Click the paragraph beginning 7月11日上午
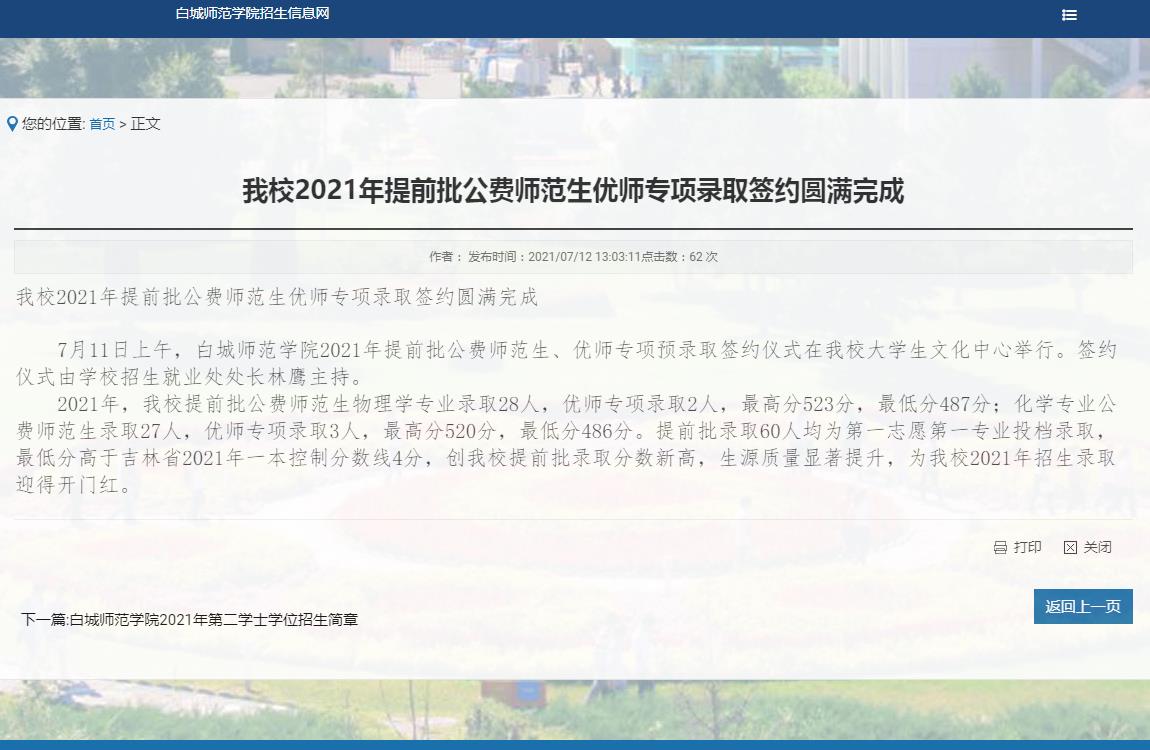This screenshot has width=1150, height=750. pos(566,363)
